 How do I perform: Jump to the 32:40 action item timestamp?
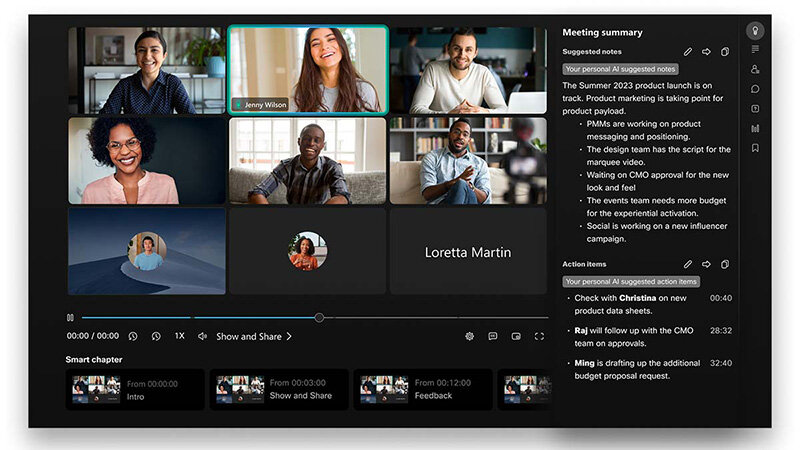click(x=721, y=363)
